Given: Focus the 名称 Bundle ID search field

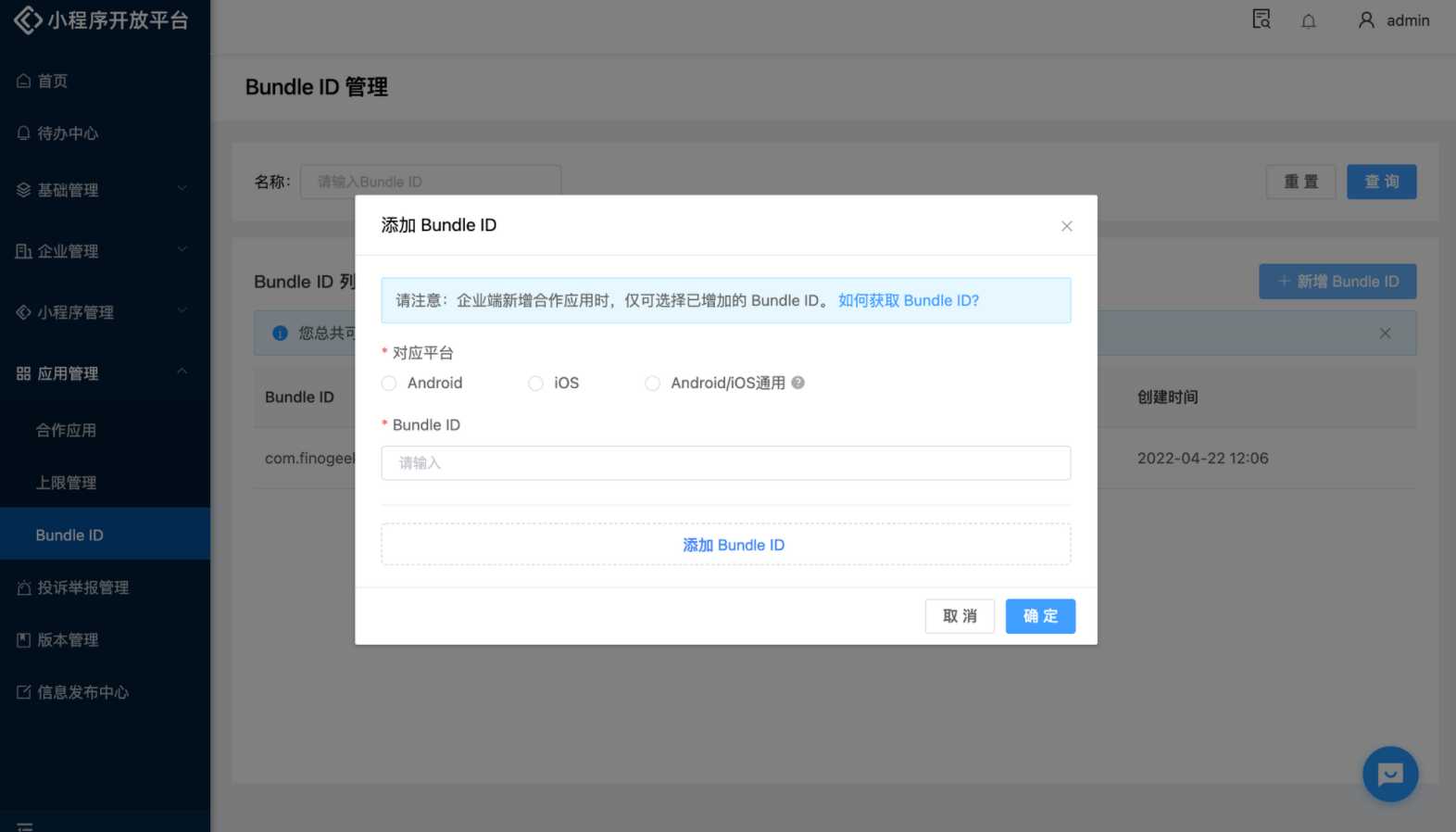Looking at the screenshot, I should [x=431, y=182].
